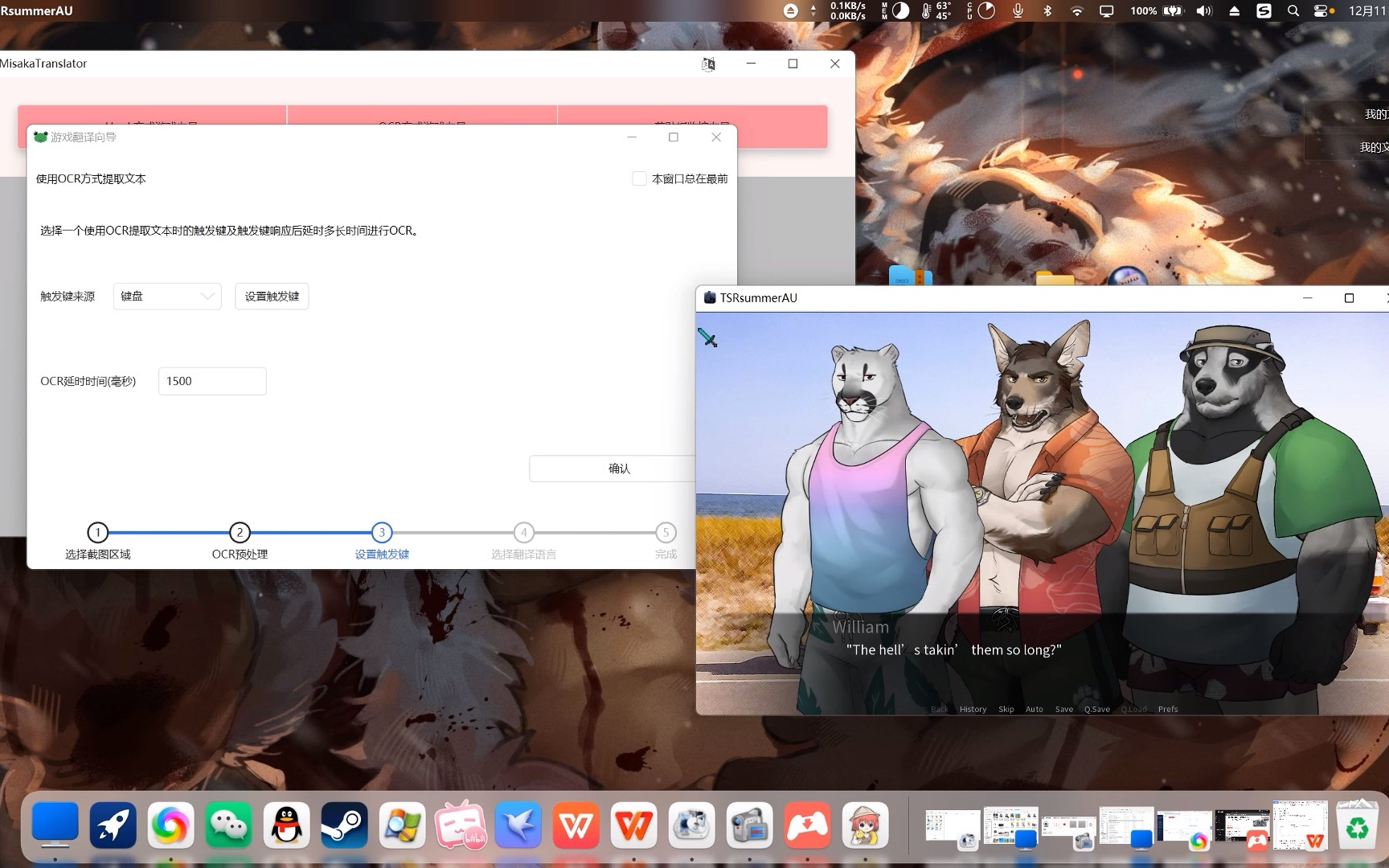The height and width of the screenshot is (868, 1389).
Task: Click the speaker name William
Action: (860, 627)
